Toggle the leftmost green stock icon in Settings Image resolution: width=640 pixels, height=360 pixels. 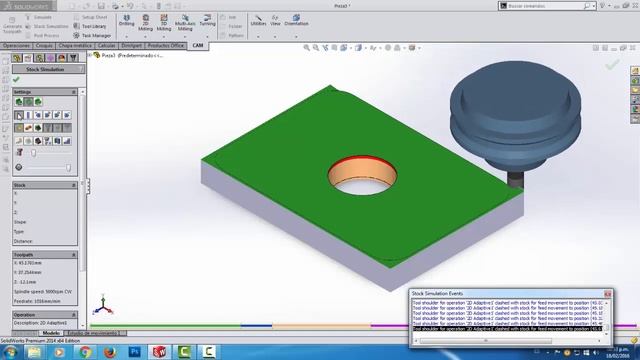click(19, 102)
